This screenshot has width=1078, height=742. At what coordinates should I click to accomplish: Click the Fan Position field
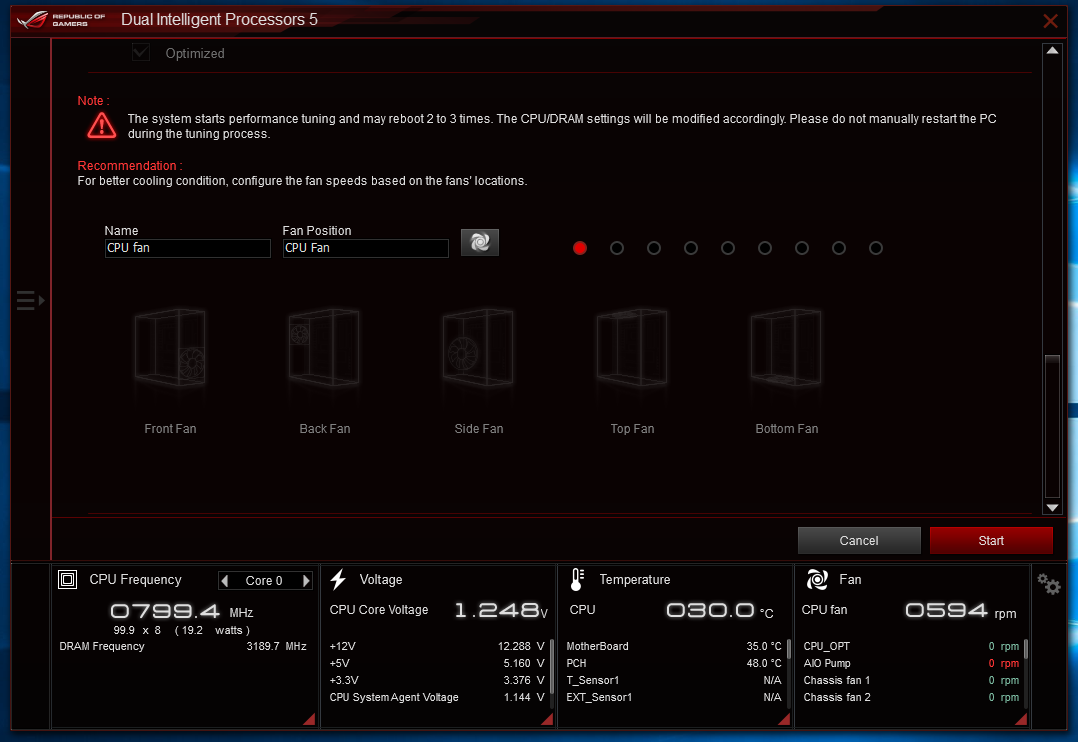pos(365,248)
